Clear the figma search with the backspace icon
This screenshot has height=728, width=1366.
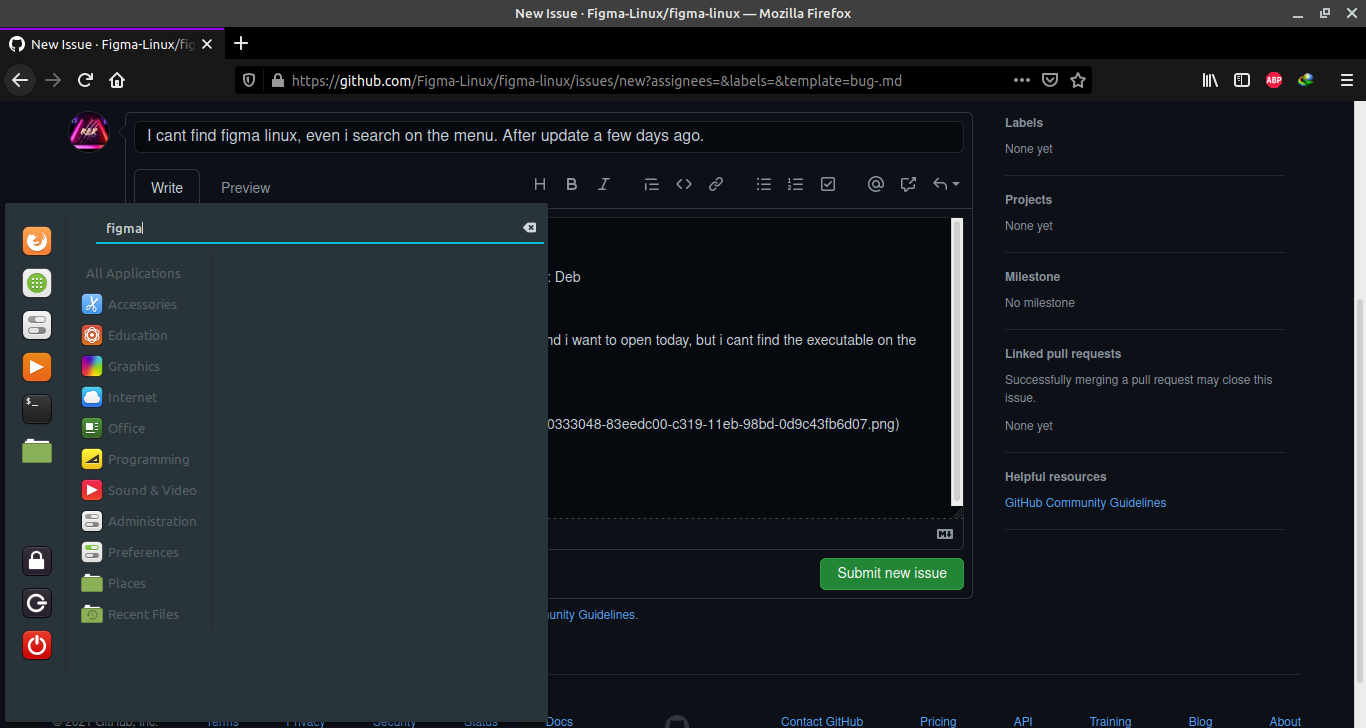pos(530,228)
